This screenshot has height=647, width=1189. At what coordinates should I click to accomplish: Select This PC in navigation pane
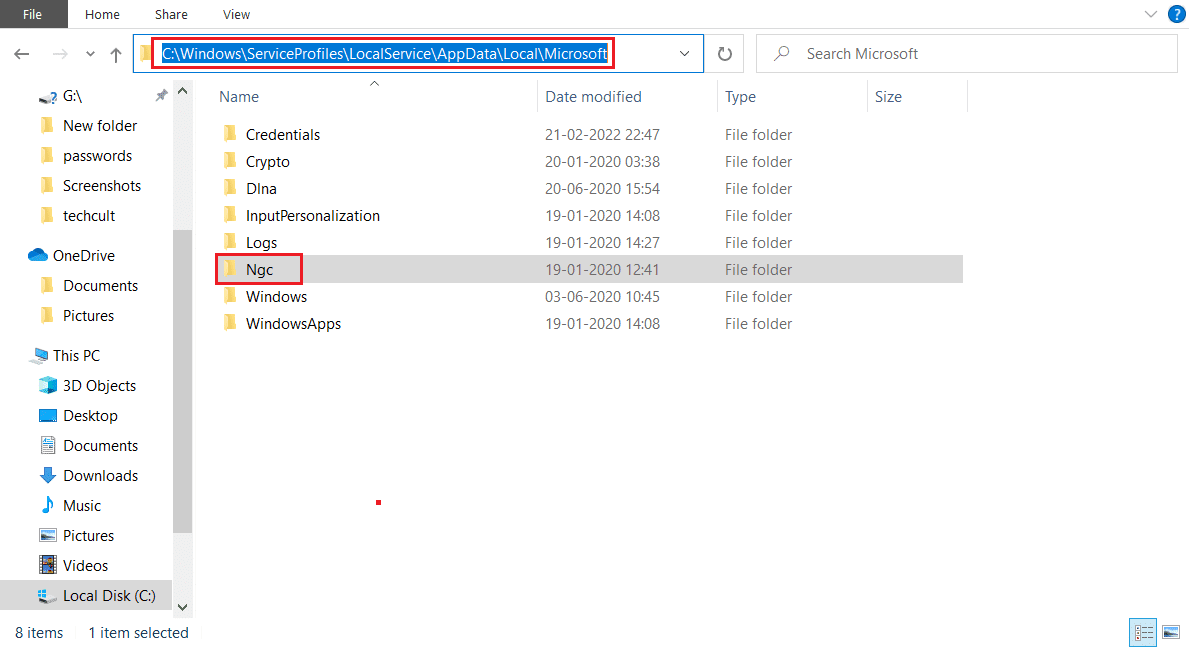pos(76,356)
